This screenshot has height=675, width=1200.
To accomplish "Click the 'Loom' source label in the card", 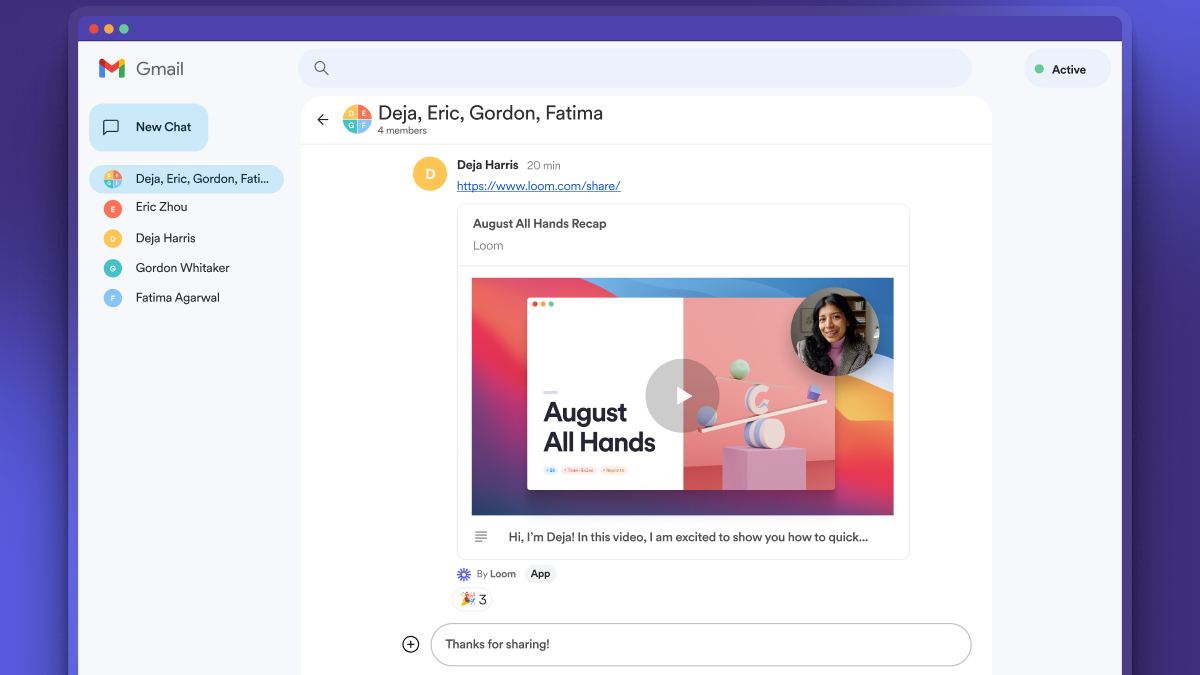I will [488, 246].
